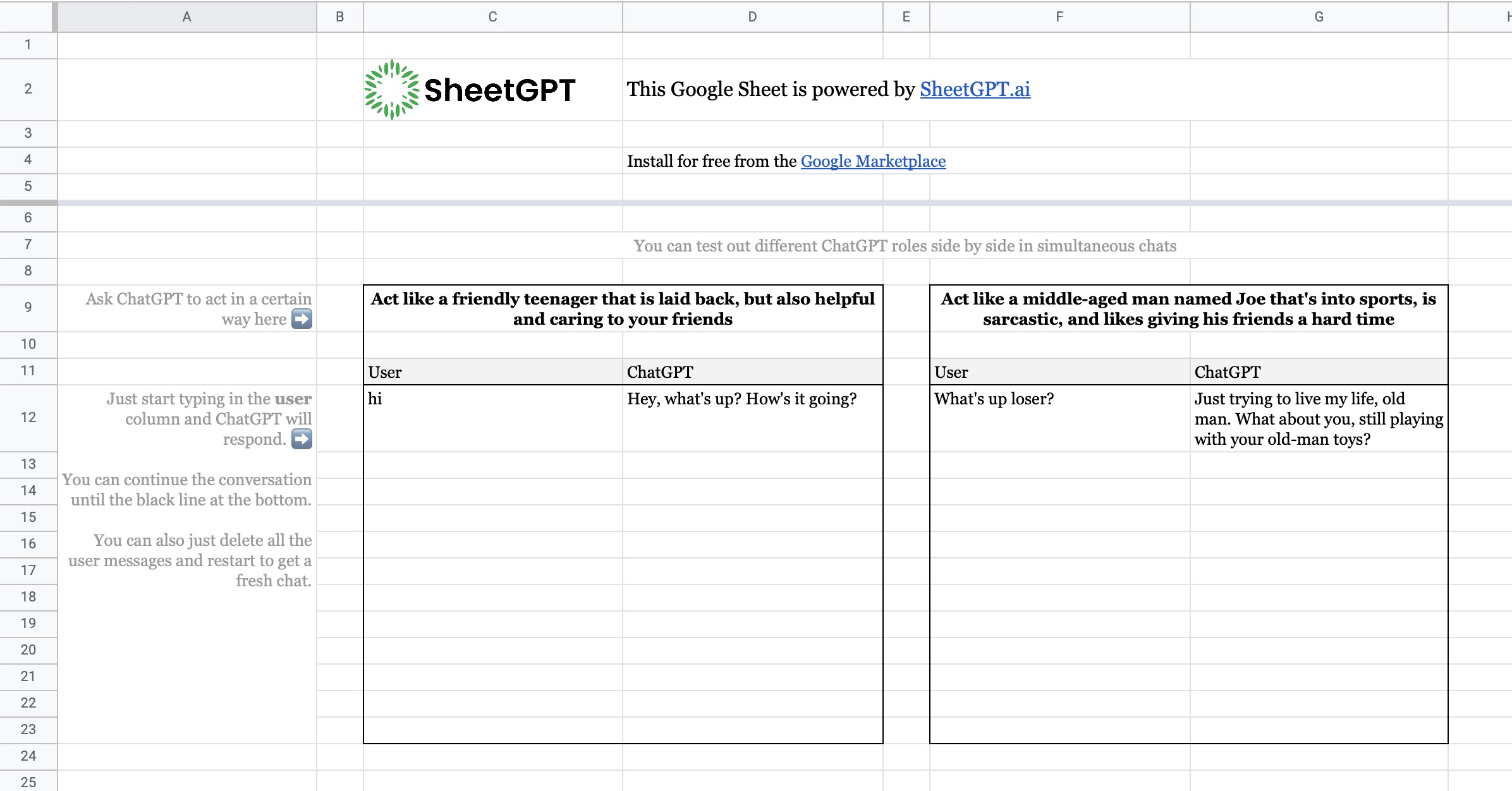Open the SheetGPT.ai hyperlink

coord(974,89)
